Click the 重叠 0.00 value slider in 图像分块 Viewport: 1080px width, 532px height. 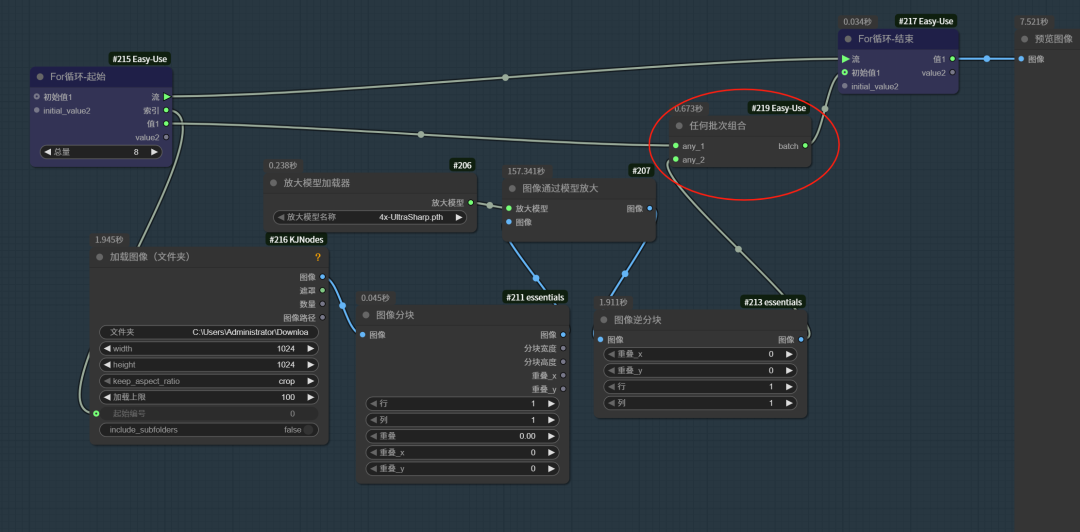click(x=463, y=436)
